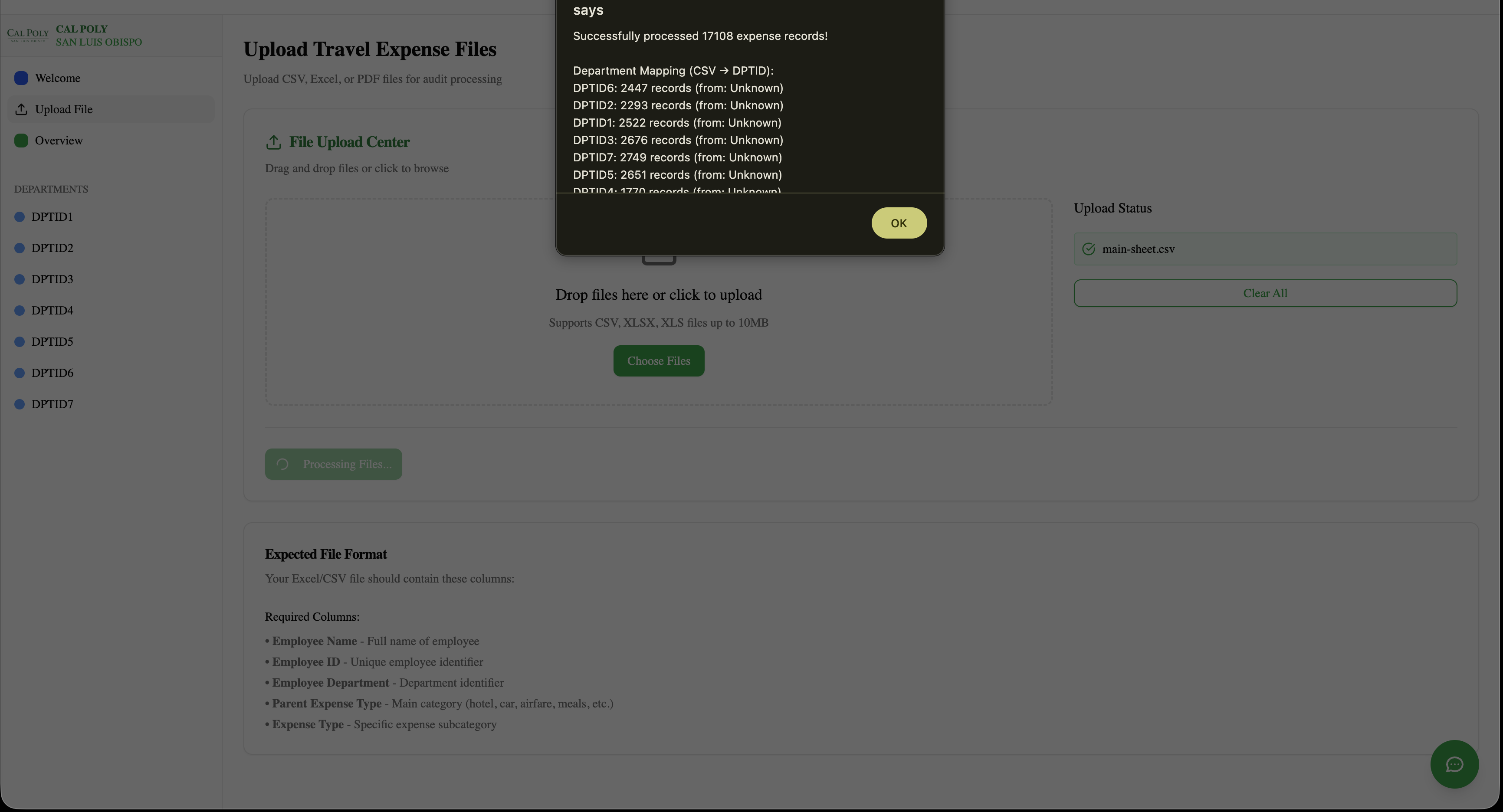Click the Clear All button
Image resolution: width=1503 pixels, height=812 pixels.
click(x=1264, y=293)
